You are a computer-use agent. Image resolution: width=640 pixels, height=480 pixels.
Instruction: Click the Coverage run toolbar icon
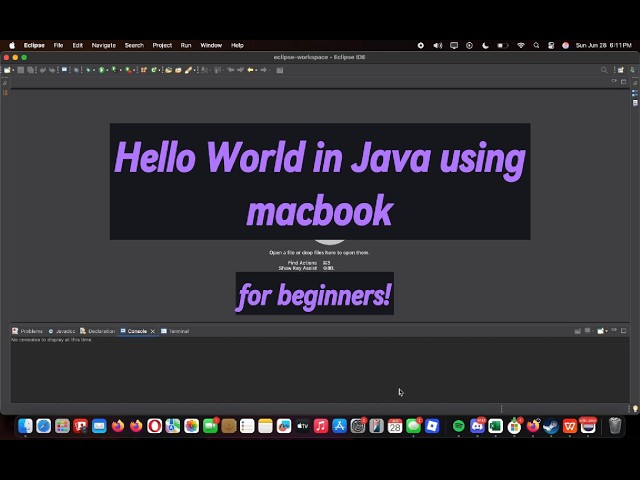(x=114, y=70)
